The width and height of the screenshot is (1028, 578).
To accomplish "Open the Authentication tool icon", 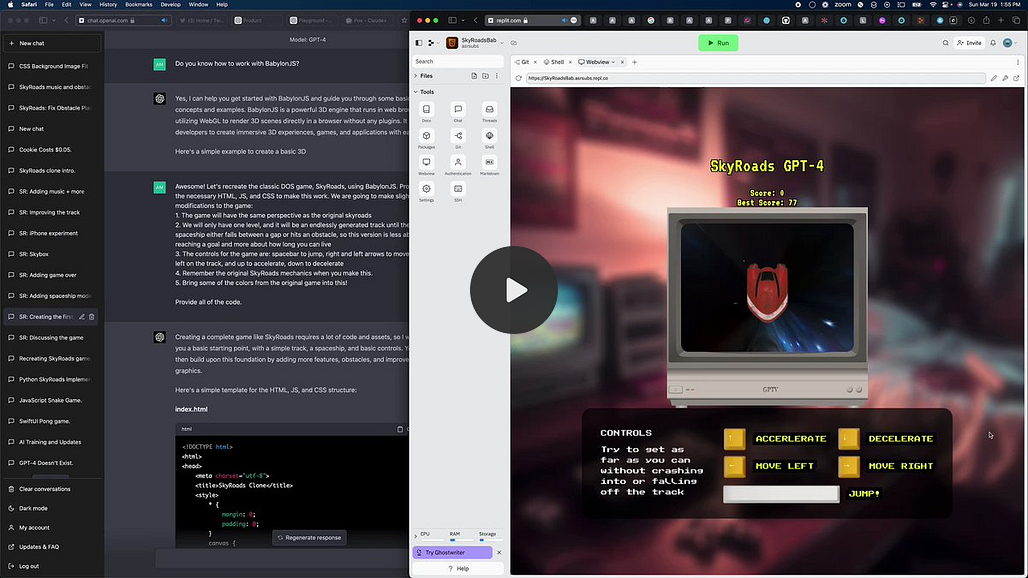I will click(x=458, y=163).
